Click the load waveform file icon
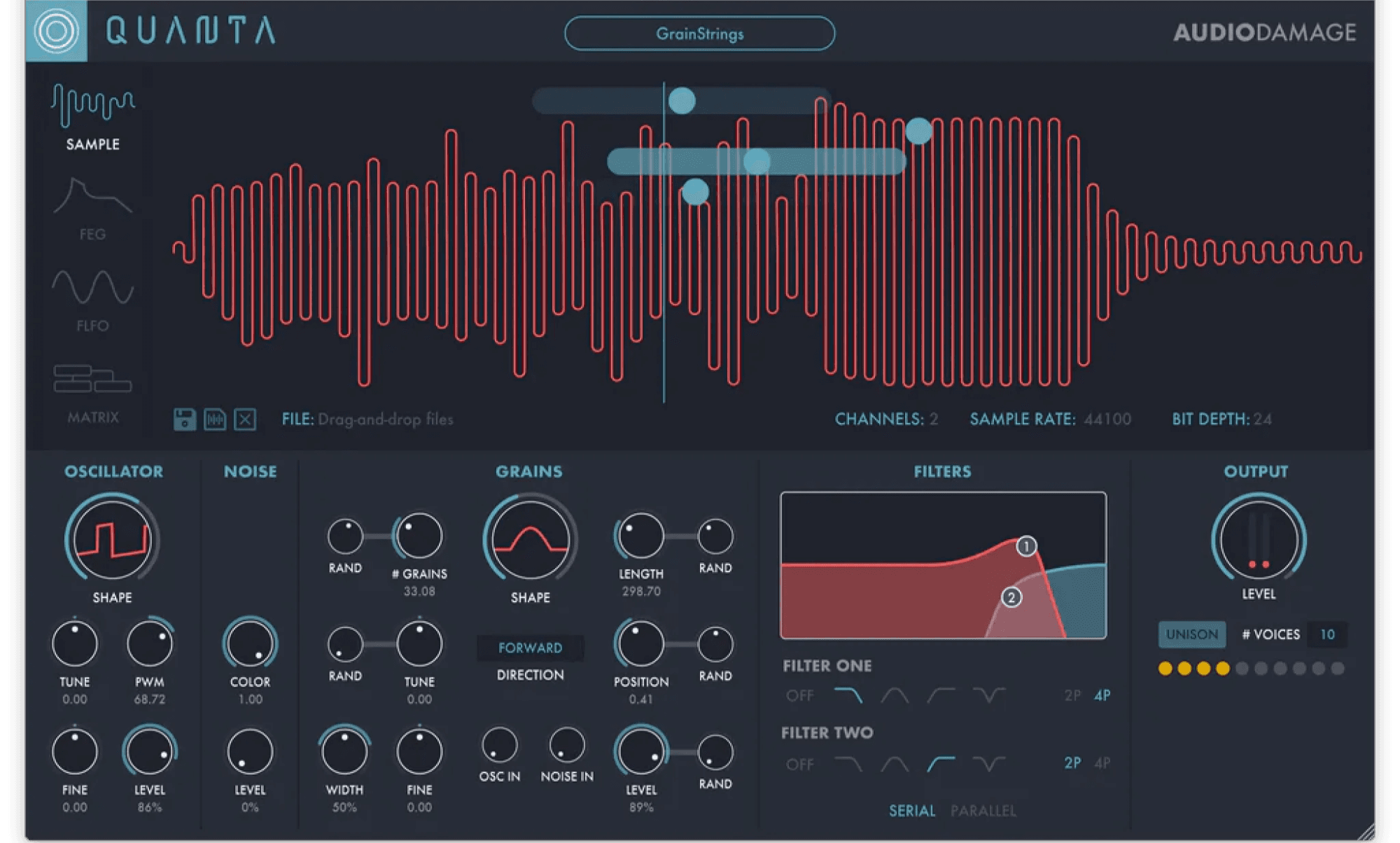 (x=215, y=419)
